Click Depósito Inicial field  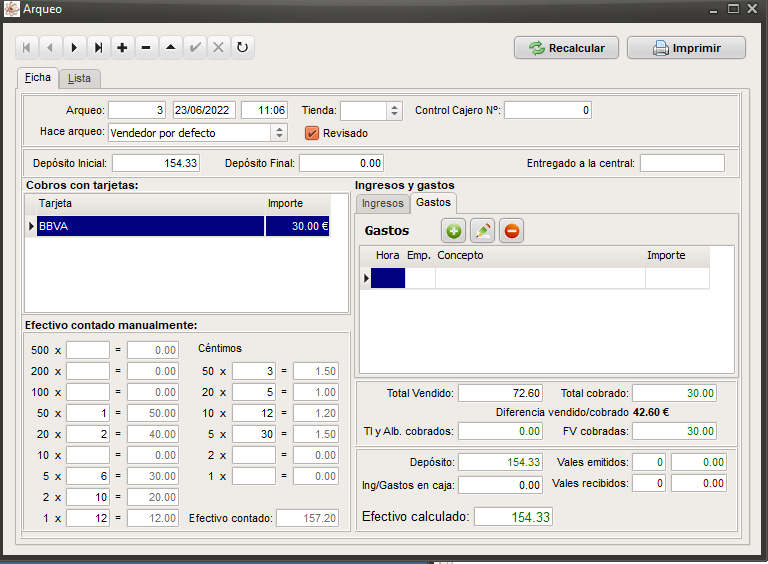tap(156, 163)
